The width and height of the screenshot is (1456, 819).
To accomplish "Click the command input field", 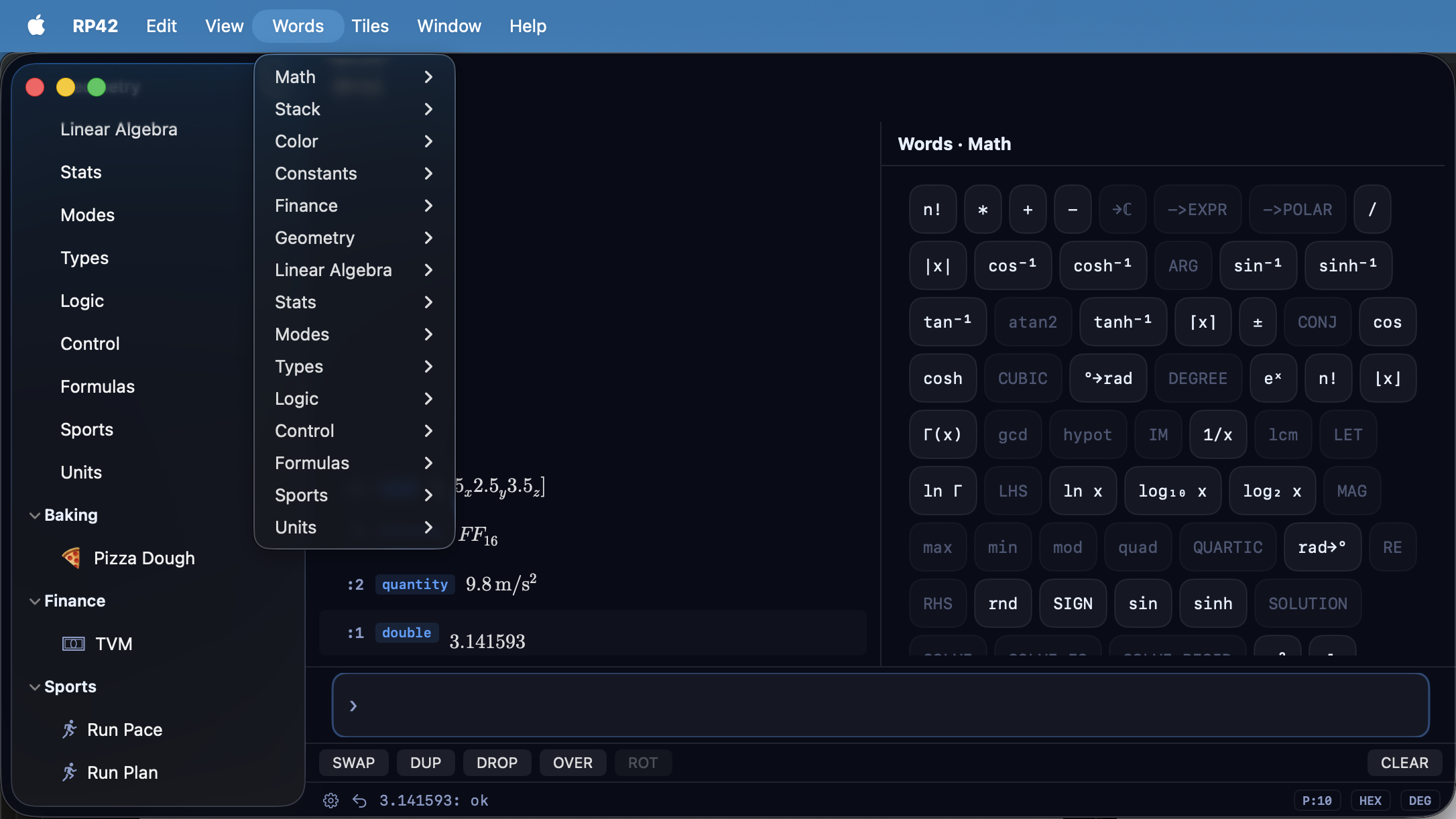I will click(880, 705).
